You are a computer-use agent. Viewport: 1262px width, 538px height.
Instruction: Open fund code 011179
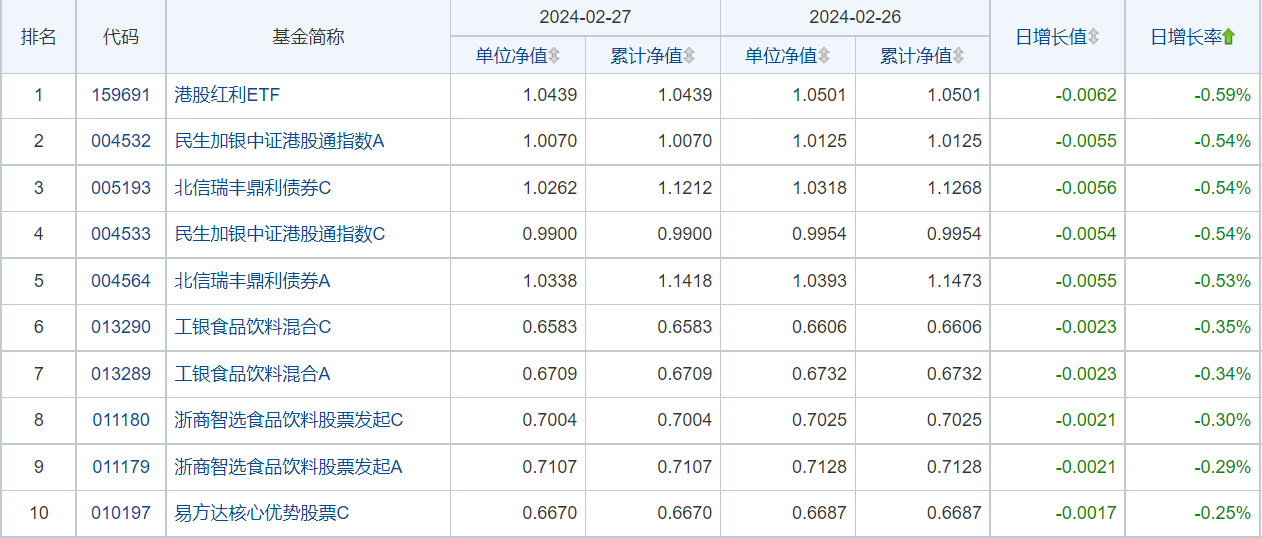121,467
